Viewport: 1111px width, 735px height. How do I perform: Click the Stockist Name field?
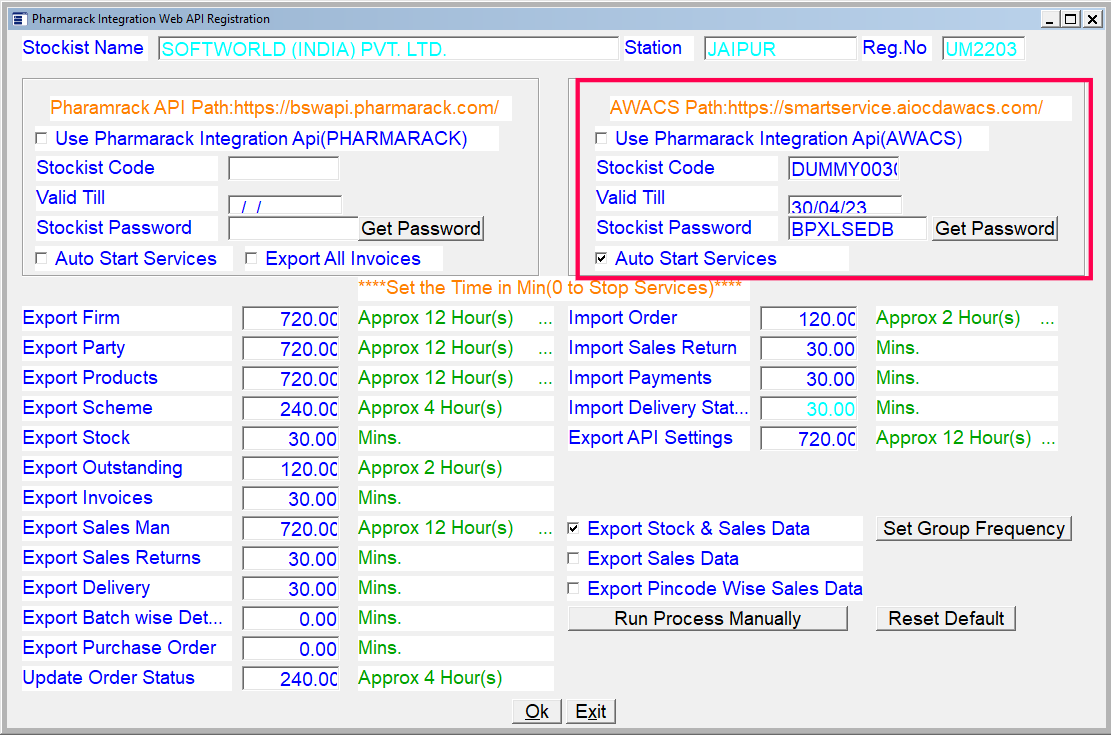(x=388, y=49)
